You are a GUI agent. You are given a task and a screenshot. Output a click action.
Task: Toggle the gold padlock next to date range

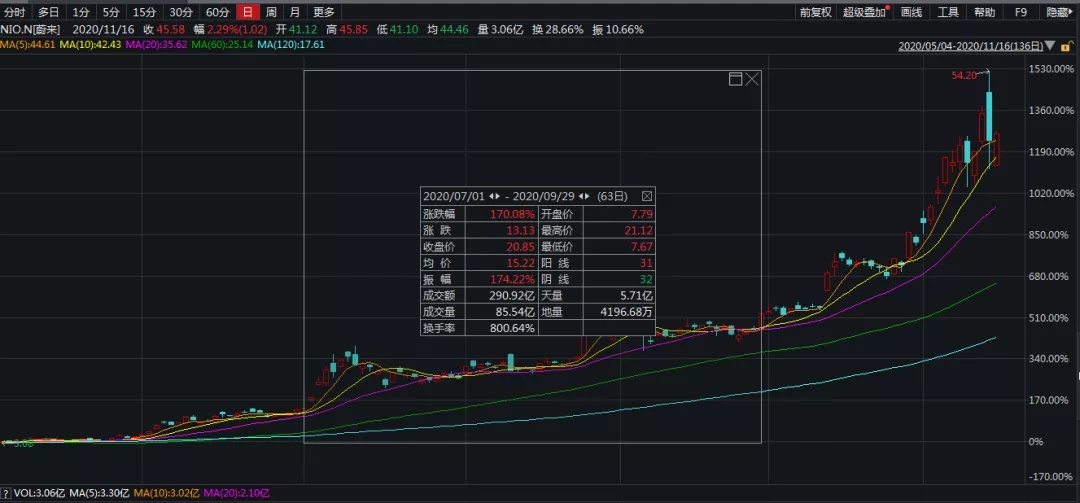pos(1065,46)
